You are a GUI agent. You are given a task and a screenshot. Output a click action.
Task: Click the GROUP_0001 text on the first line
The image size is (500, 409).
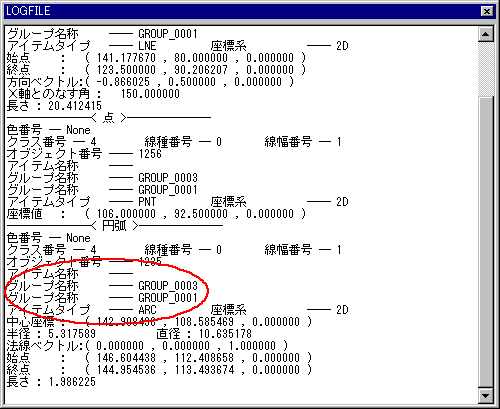tap(168, 34)
